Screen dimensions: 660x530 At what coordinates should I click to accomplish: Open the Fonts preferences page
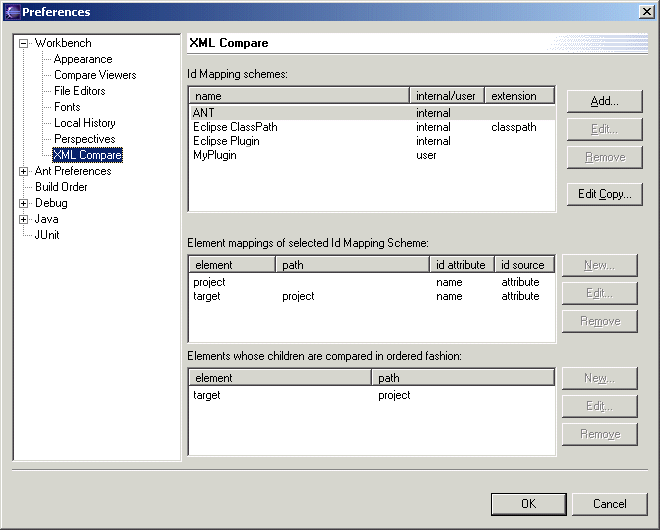click(x=67, y=107)
